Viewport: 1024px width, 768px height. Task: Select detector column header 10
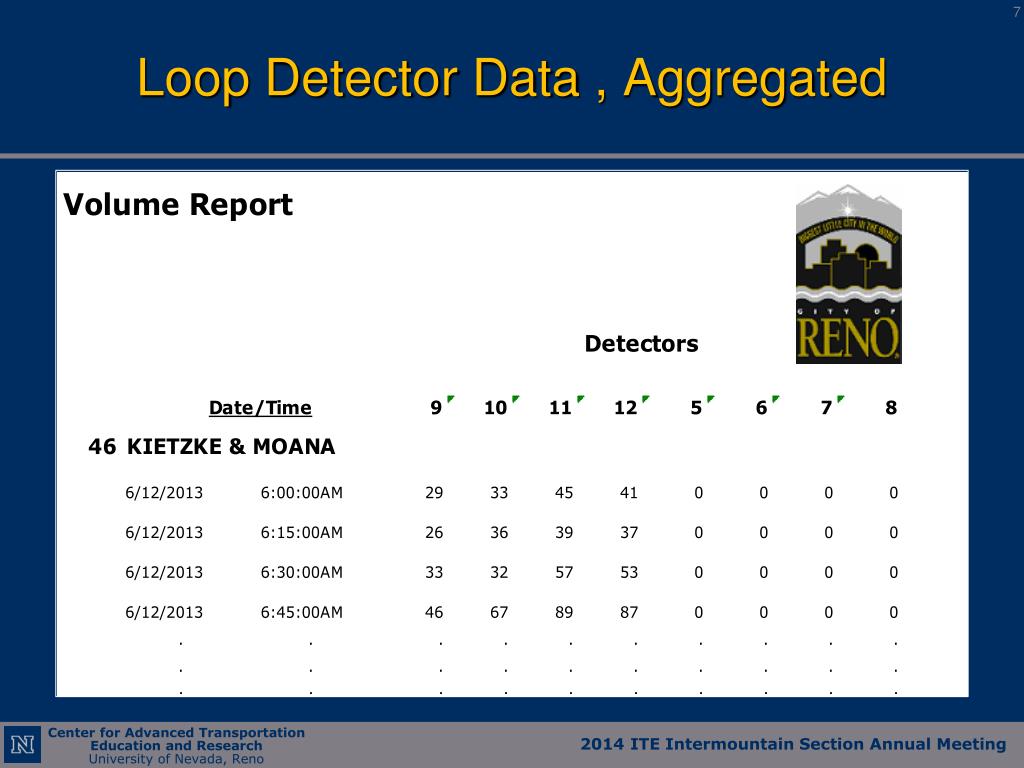tap(495, 408)
